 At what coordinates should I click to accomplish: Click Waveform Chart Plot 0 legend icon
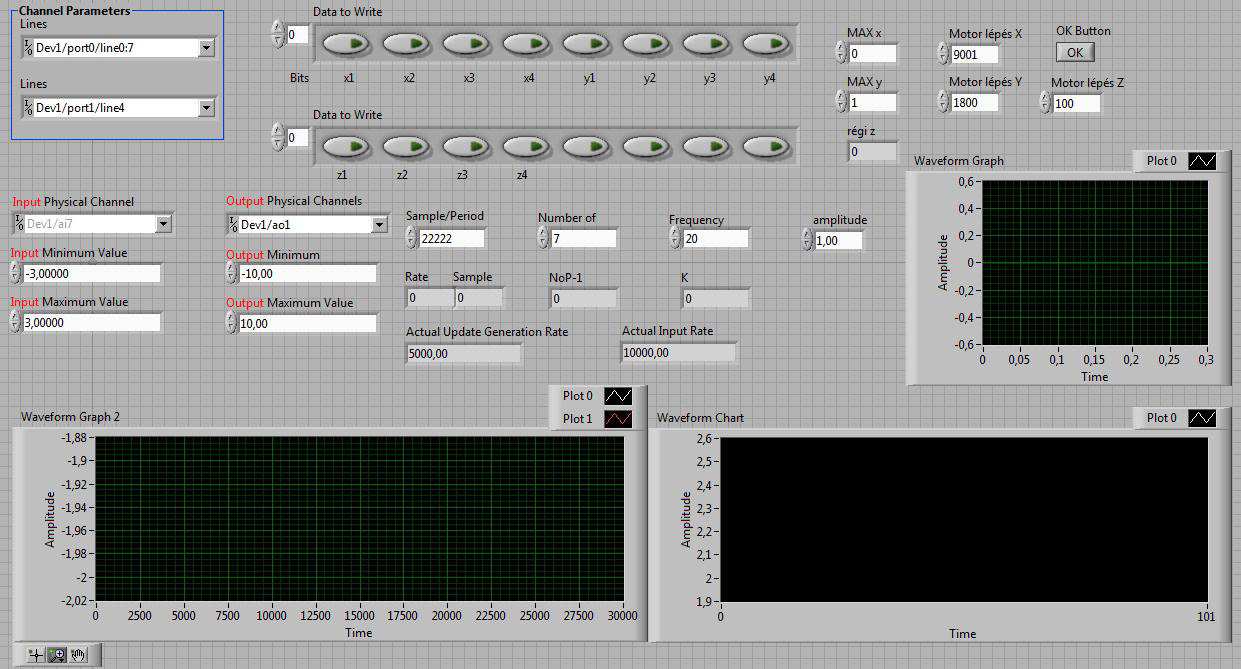pyautogui.click(x=1202, y=418)
